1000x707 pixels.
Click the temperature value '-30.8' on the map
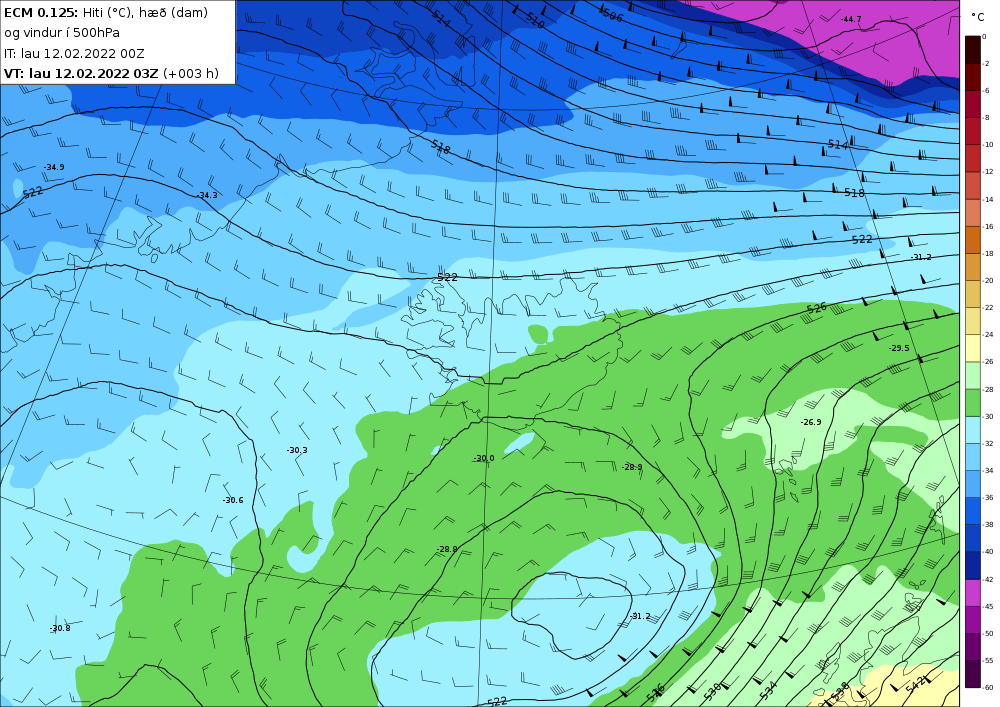60,629
